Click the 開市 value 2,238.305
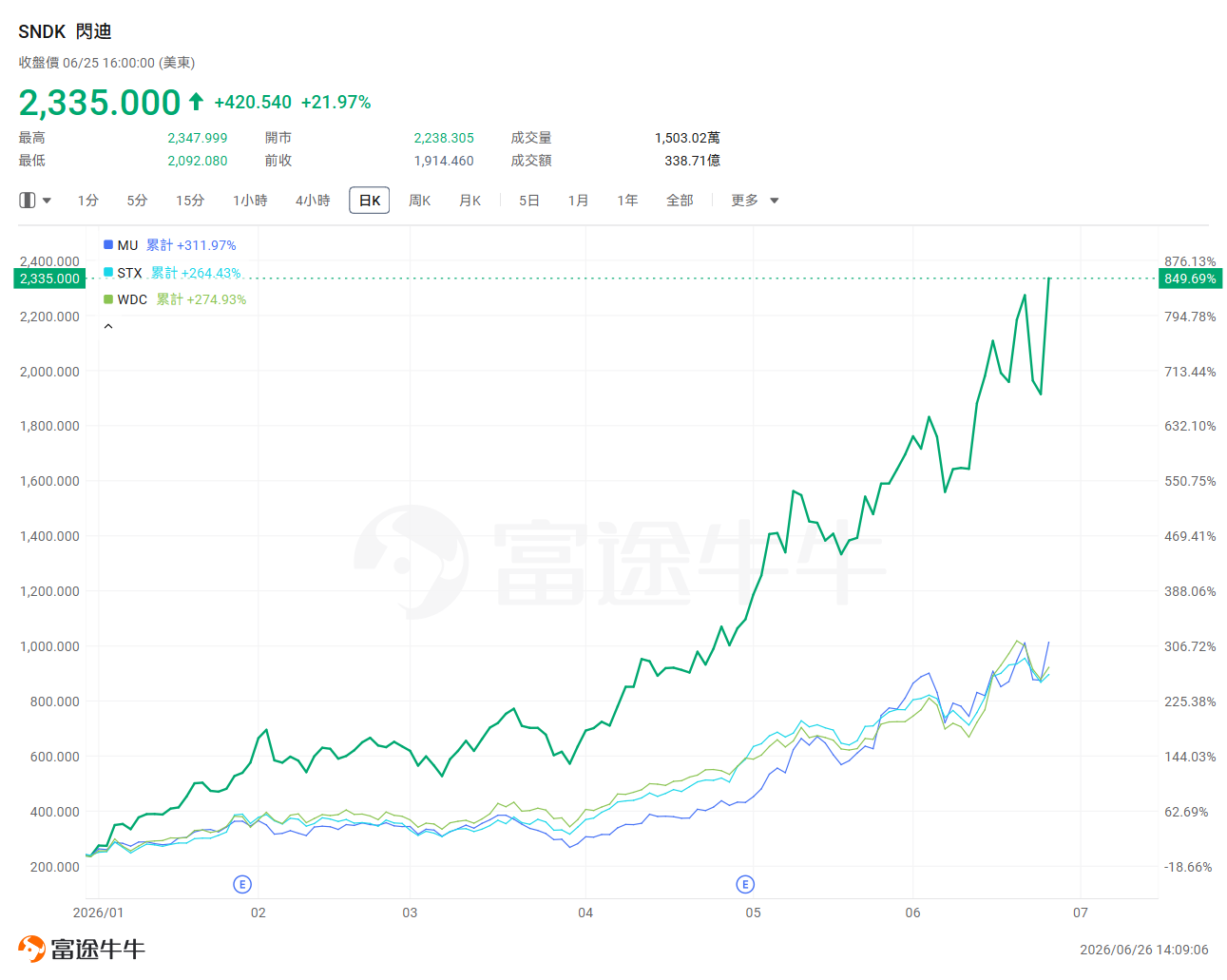This screenshot has width=1227, height=980. [x=444, y=138]
